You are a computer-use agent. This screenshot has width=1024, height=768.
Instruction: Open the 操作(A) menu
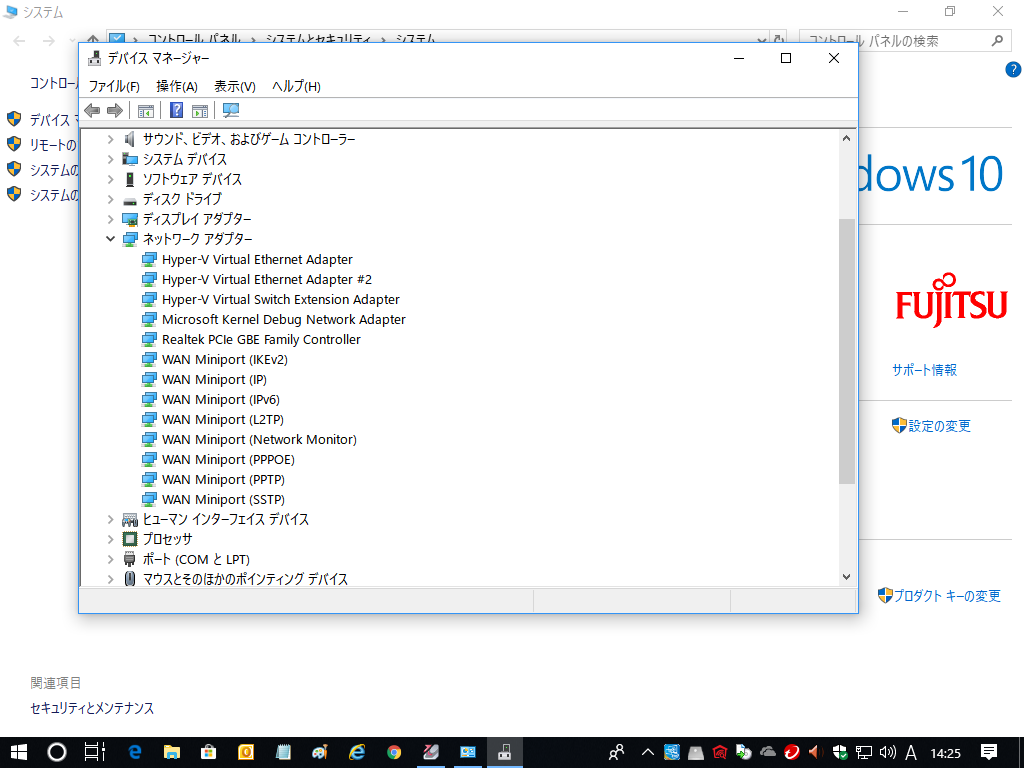(x=177, y=86)
